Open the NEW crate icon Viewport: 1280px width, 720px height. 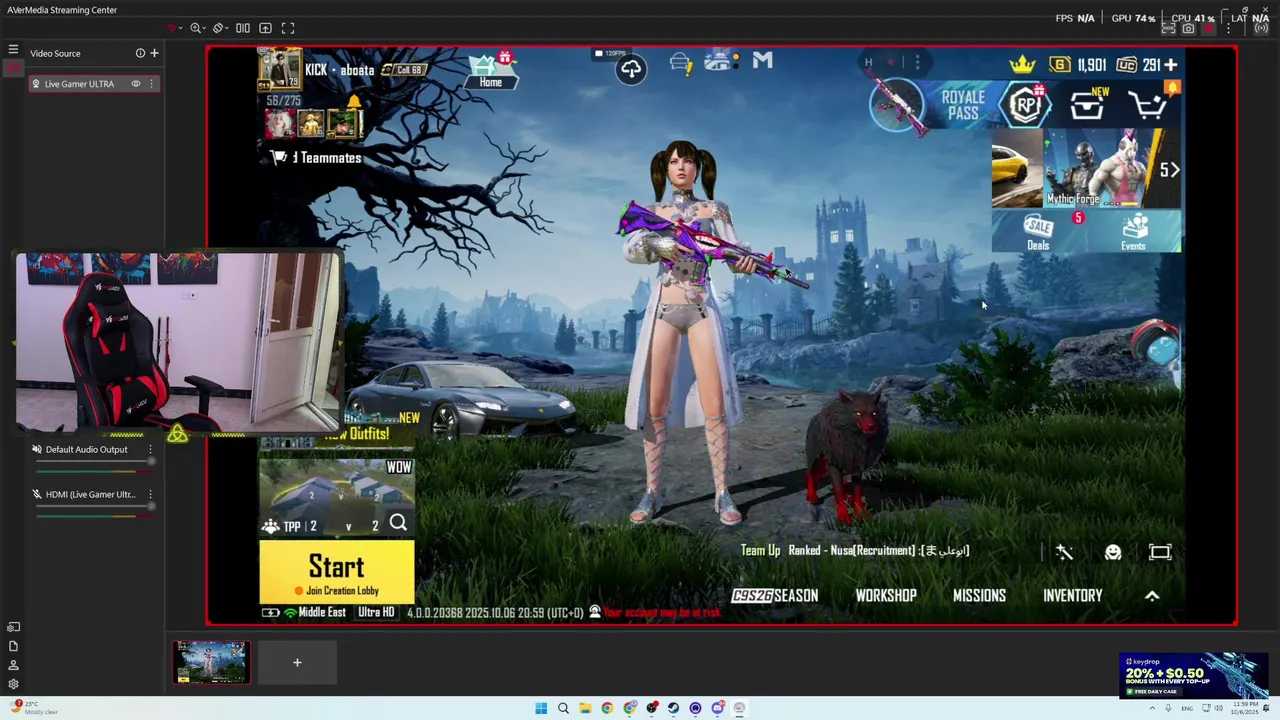tap(1088, 105)
